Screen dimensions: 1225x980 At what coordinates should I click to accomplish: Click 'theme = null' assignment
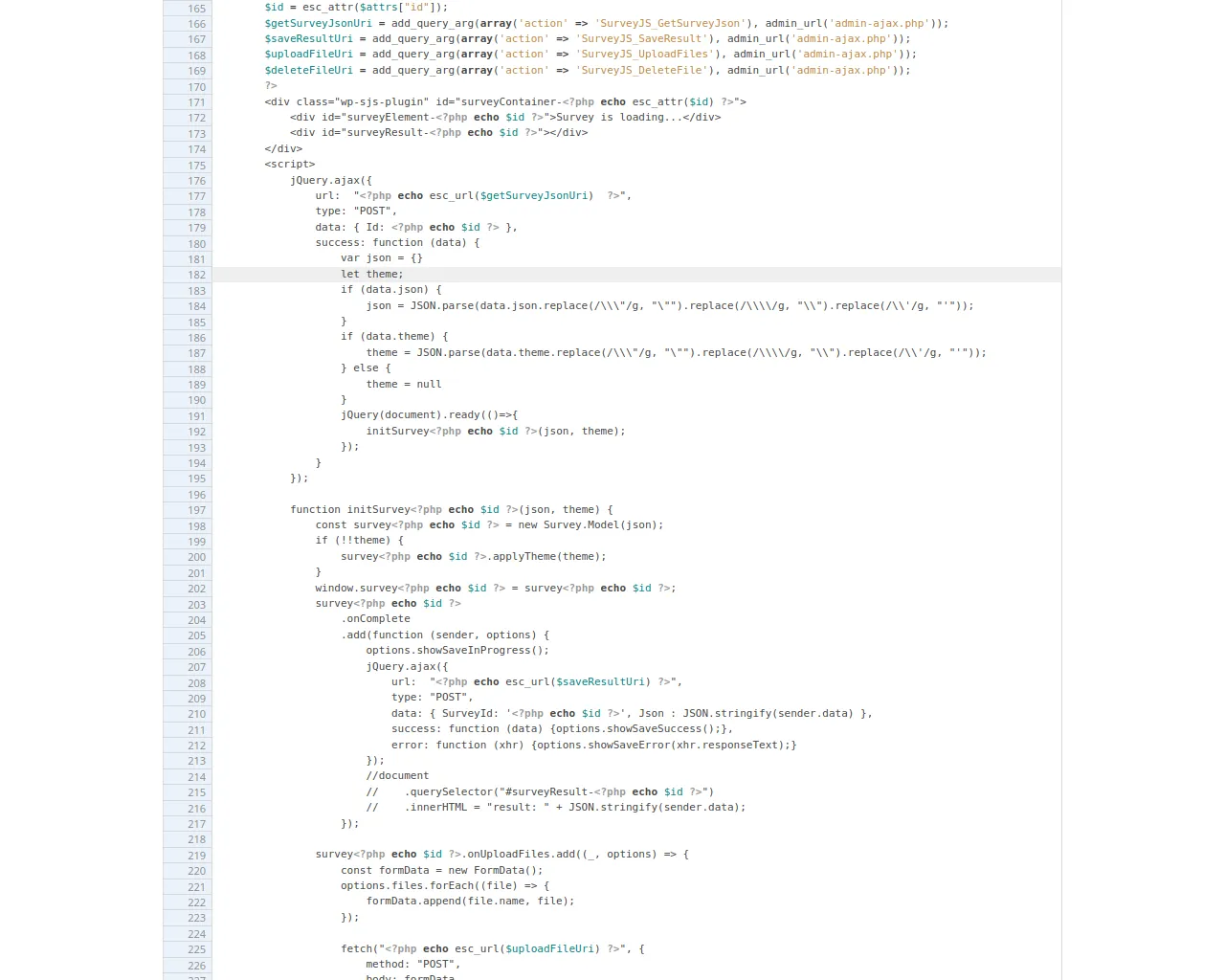[404, 384]
